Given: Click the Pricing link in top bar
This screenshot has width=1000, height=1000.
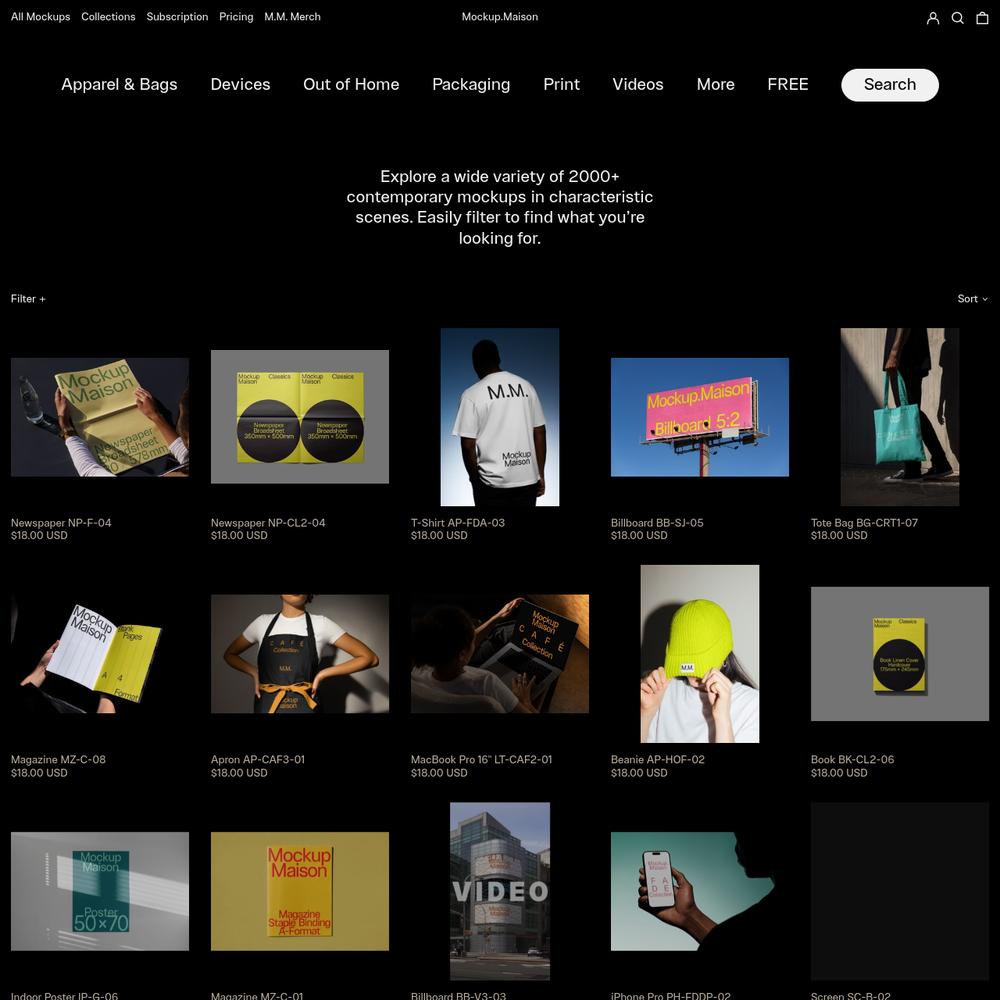Looking at the screenshot, I should click(236, 17).
